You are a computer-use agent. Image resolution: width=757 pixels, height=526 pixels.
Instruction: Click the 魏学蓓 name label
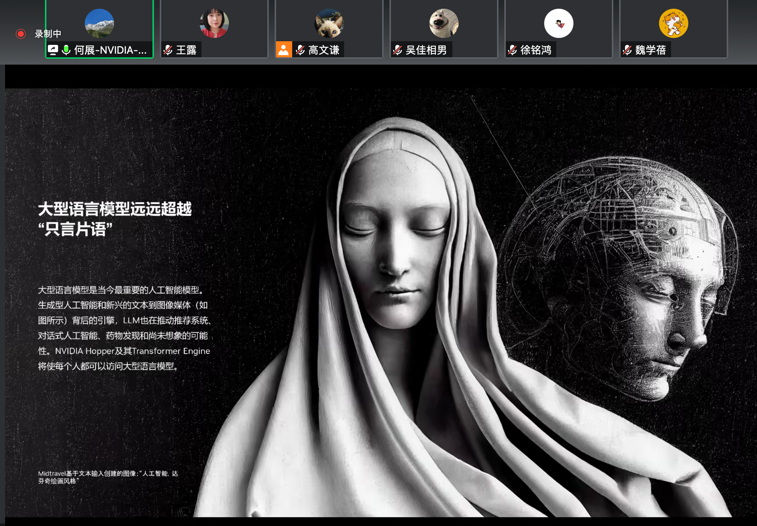651,50
